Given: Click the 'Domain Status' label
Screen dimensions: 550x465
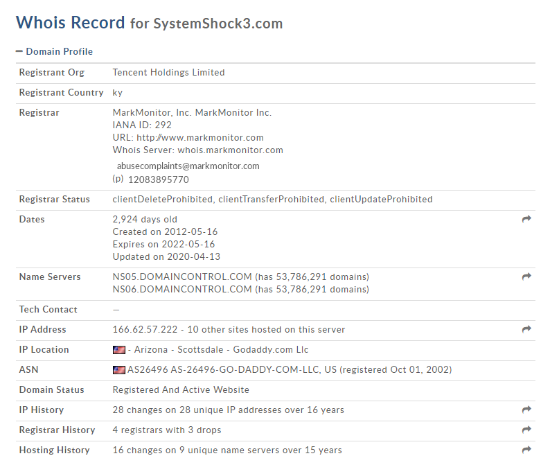Looking at the screenshot, I should click(x=52, y=390).
